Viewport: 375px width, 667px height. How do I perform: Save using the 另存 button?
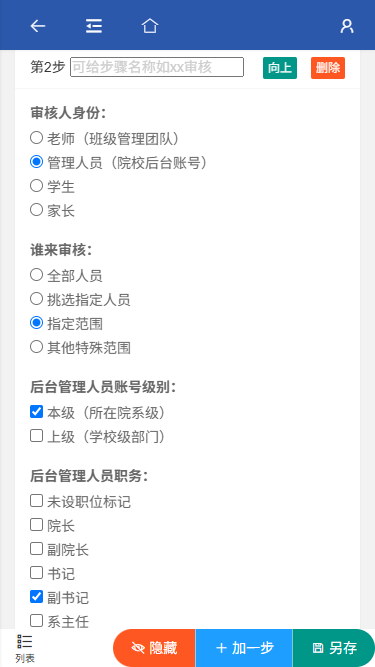coord(334,648)
